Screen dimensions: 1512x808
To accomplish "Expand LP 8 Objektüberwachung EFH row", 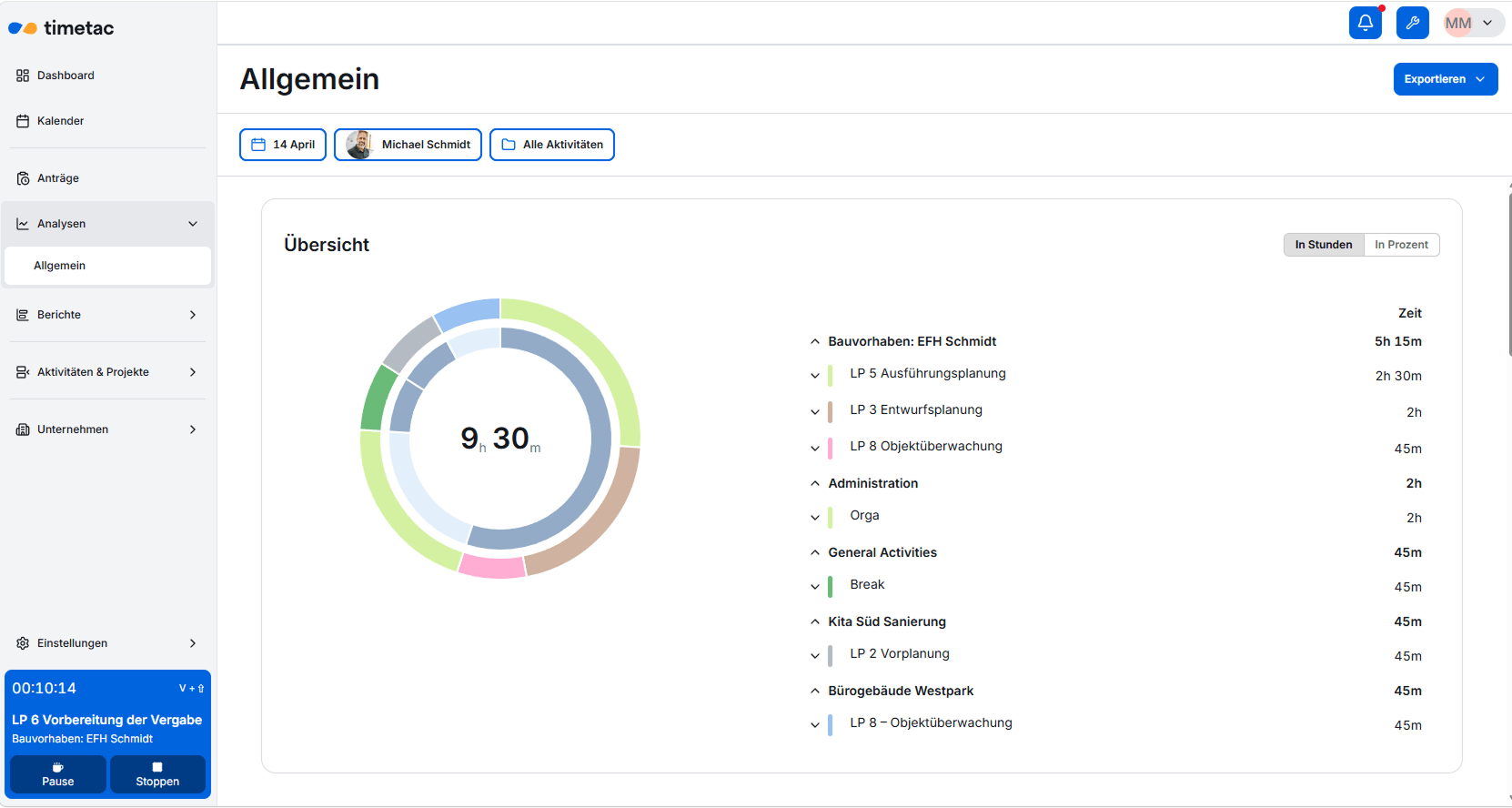I will [x=815, y=448].
